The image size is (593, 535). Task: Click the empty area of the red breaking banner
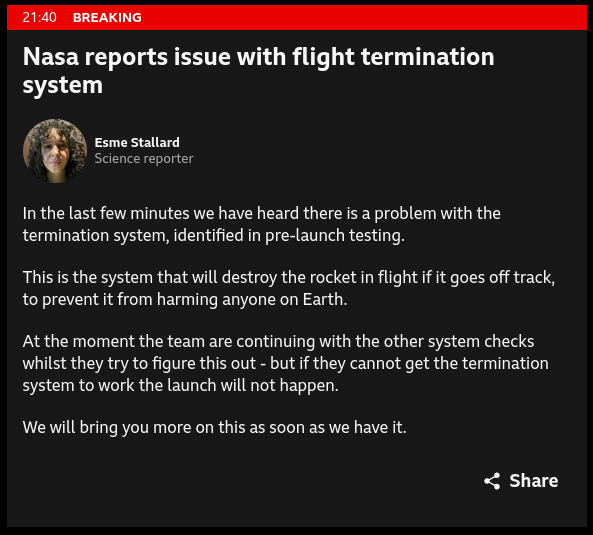point(363,17)
